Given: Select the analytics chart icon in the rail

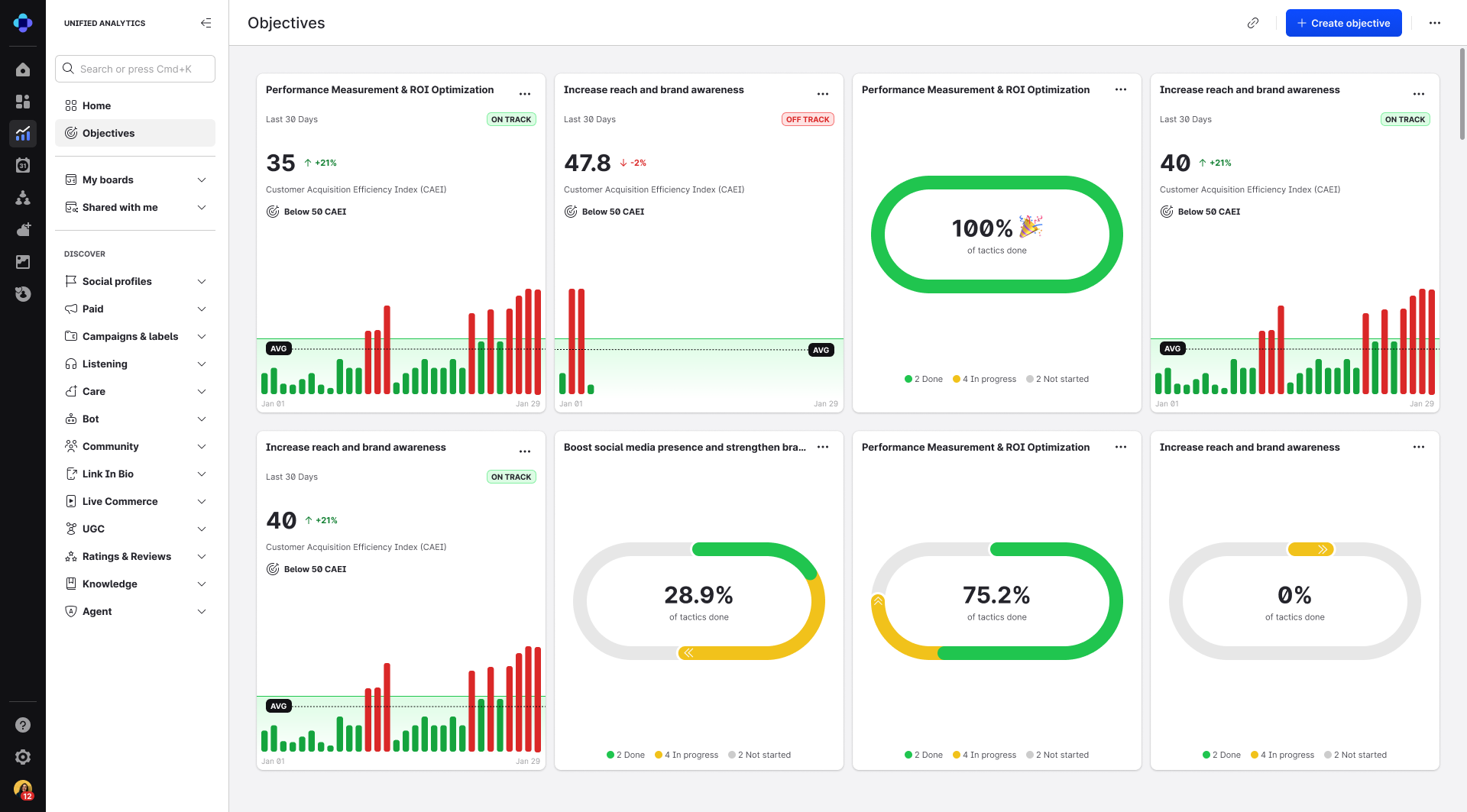Looking at the screenshot, I should tap(23, 134).
